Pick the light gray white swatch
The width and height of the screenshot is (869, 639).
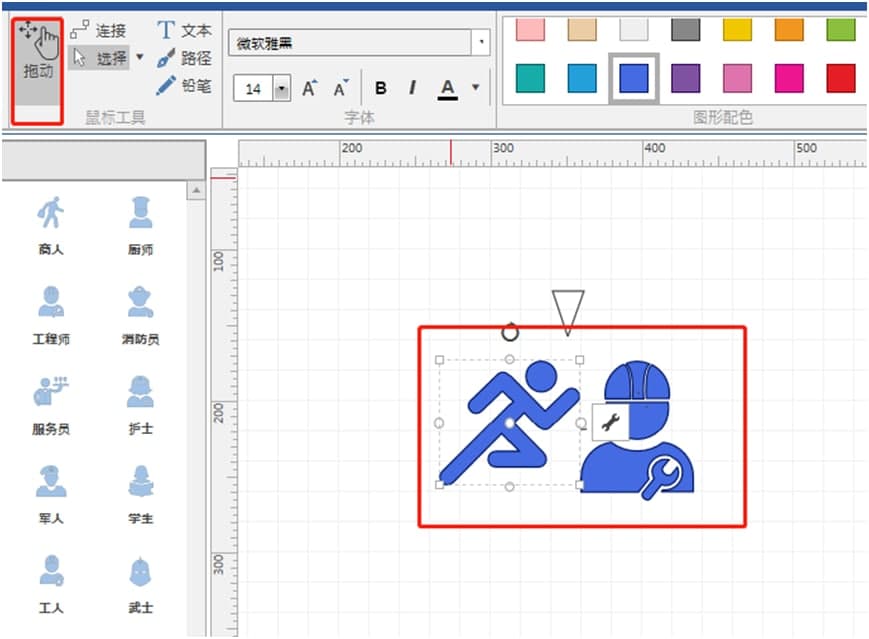[634, 29]
